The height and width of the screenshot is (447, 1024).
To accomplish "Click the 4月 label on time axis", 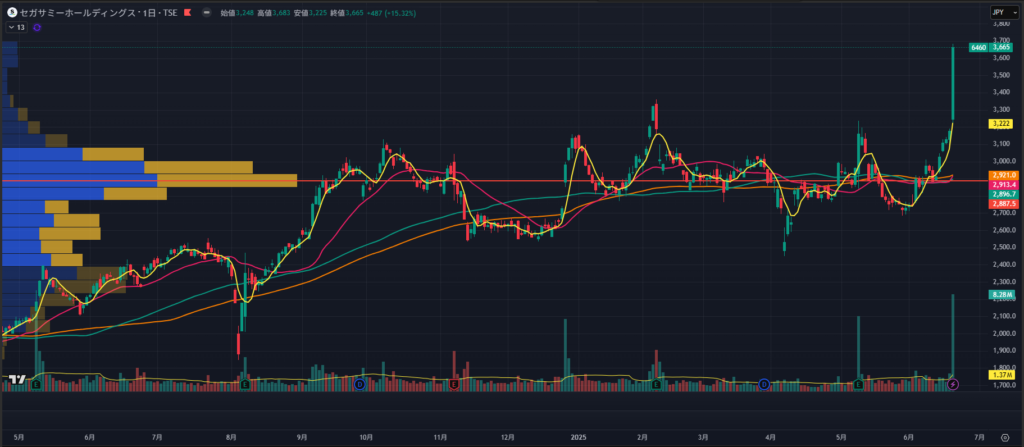I will click(x=771, y=437).
